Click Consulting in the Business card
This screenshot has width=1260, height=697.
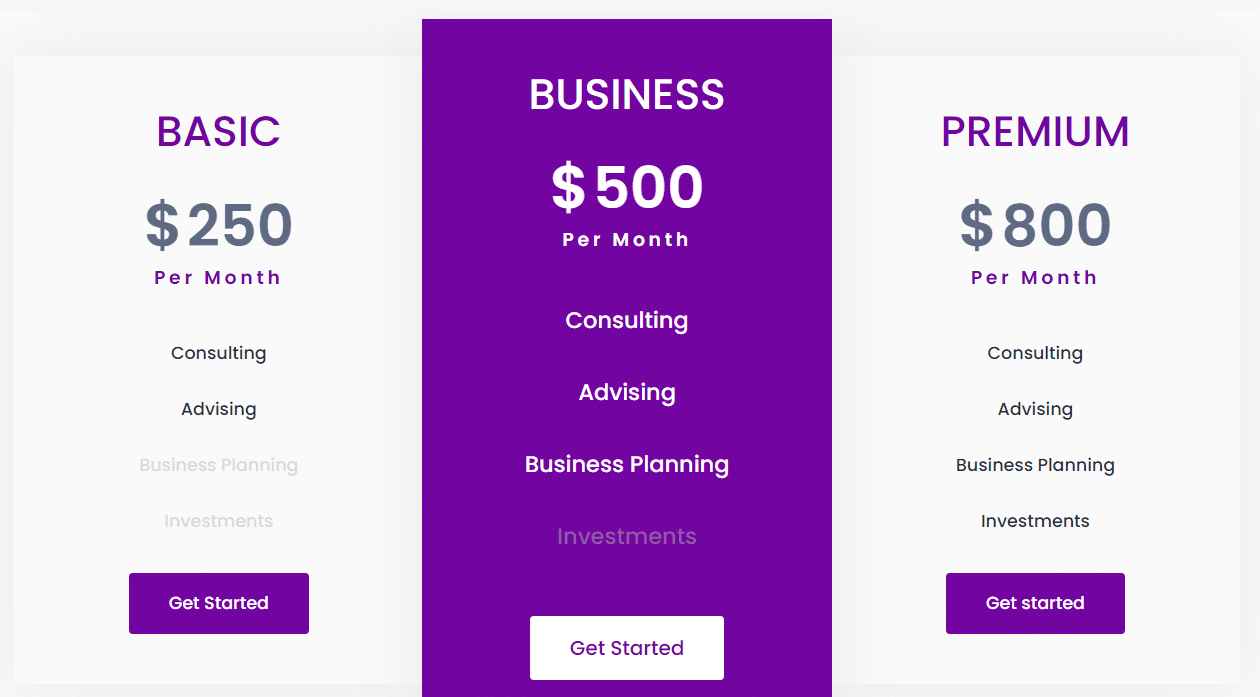pyautogui.click(x=626, y=320)
